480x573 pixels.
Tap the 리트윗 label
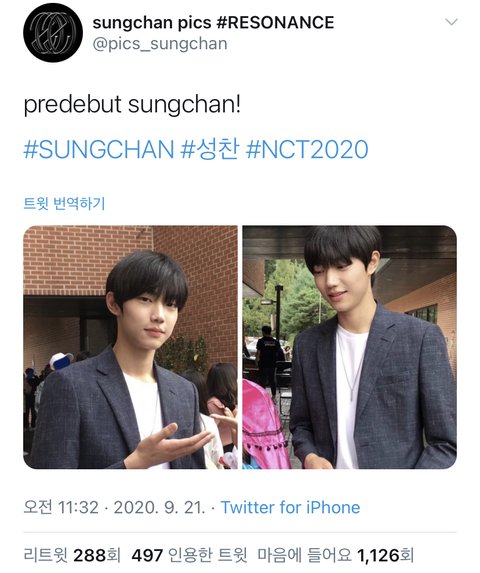[45, 556]
